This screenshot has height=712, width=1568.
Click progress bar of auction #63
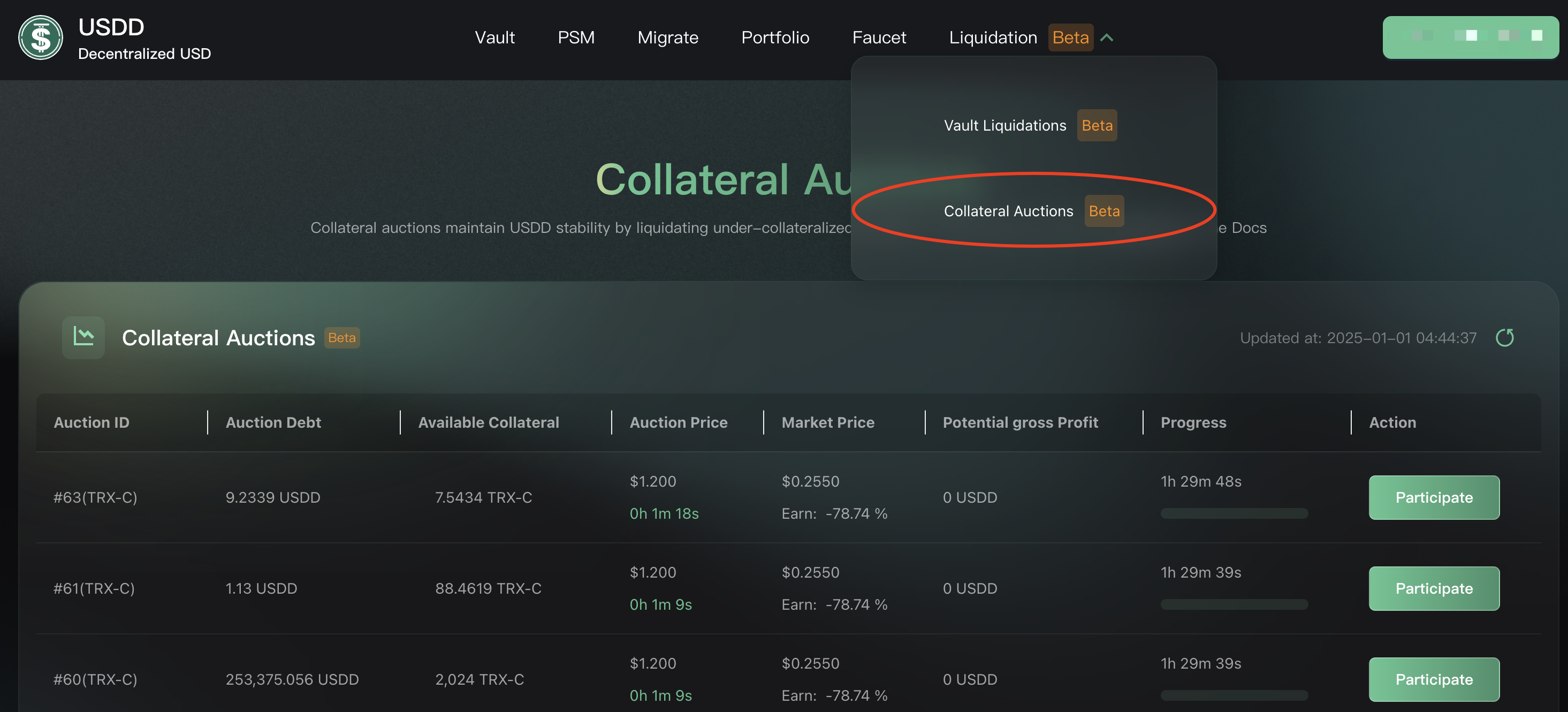(x=1234, y=513)
